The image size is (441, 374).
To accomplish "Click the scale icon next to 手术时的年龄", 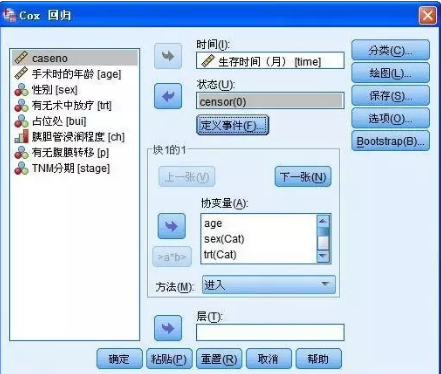I will [x=21, y=73].
